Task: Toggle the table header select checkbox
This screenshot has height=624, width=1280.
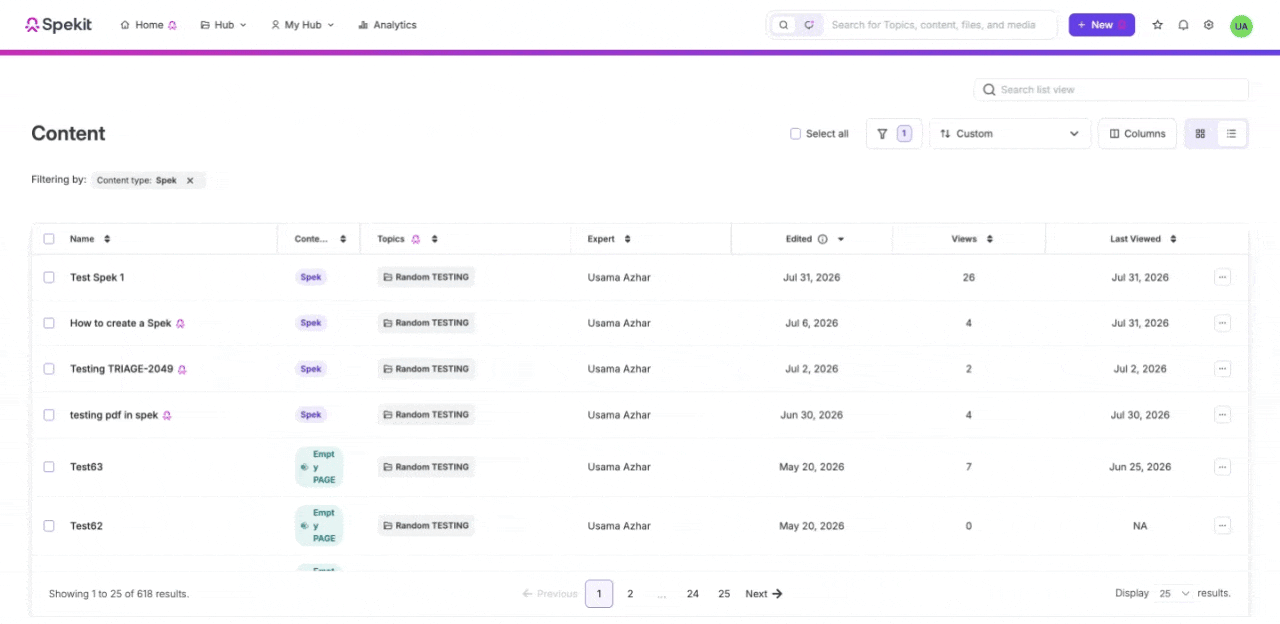Action: 49,239
